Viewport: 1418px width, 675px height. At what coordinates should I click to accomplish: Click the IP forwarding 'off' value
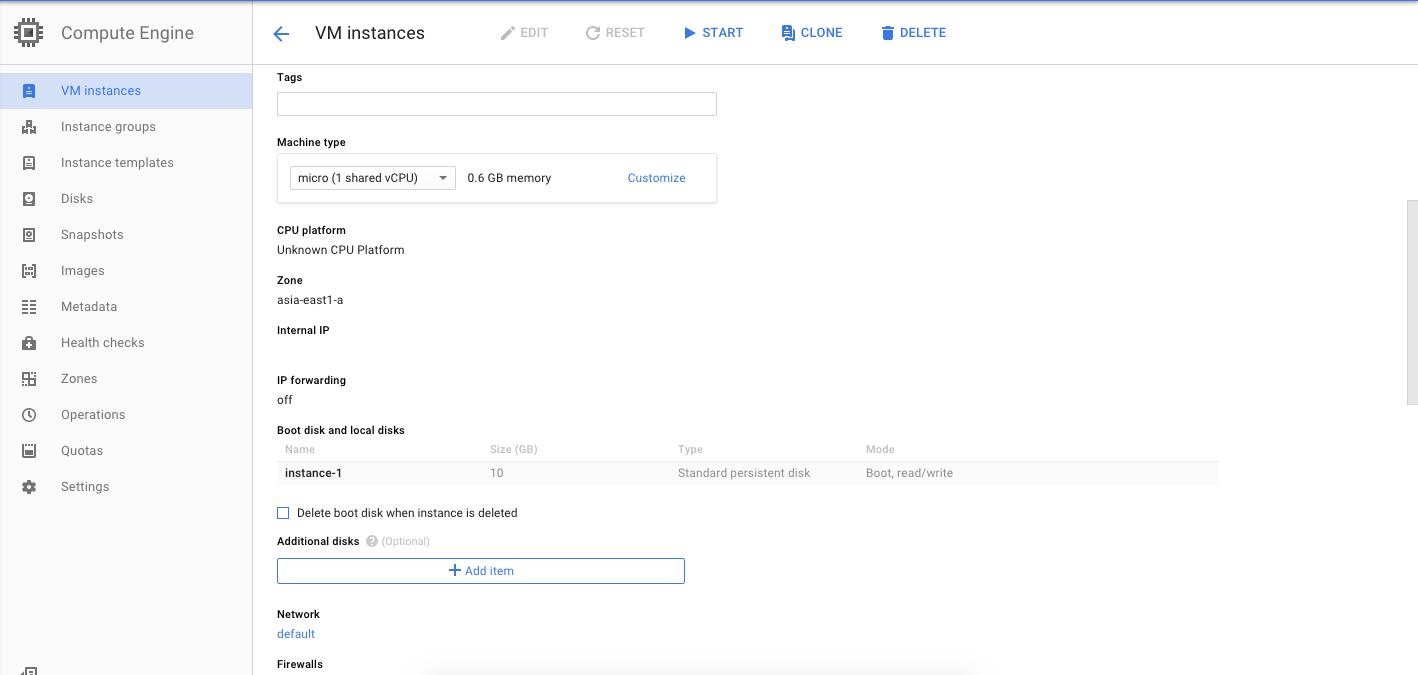pos(285,400)
